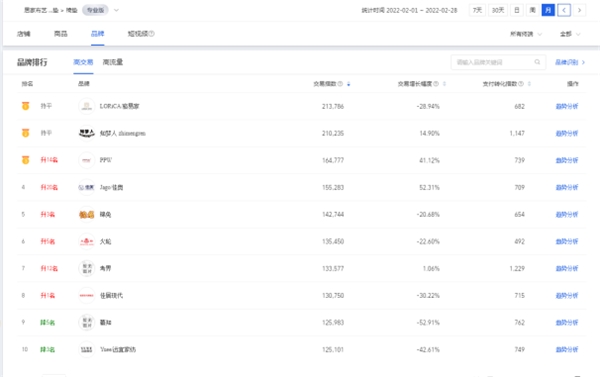Click 趋势分析 for the 125,101 row
This screenshot has width=600, height=377.
click(567, 349)
